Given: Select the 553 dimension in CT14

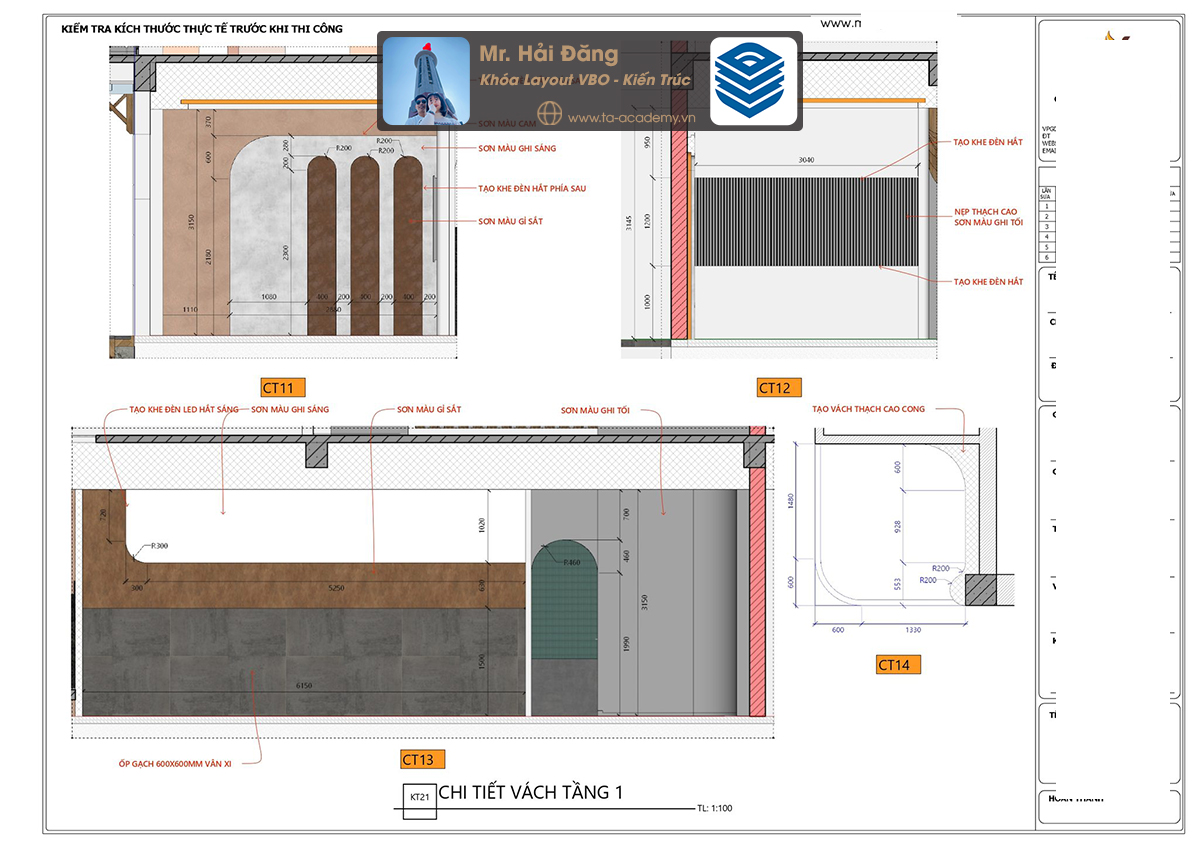Looking at the screenshot, I should [898, 582].
